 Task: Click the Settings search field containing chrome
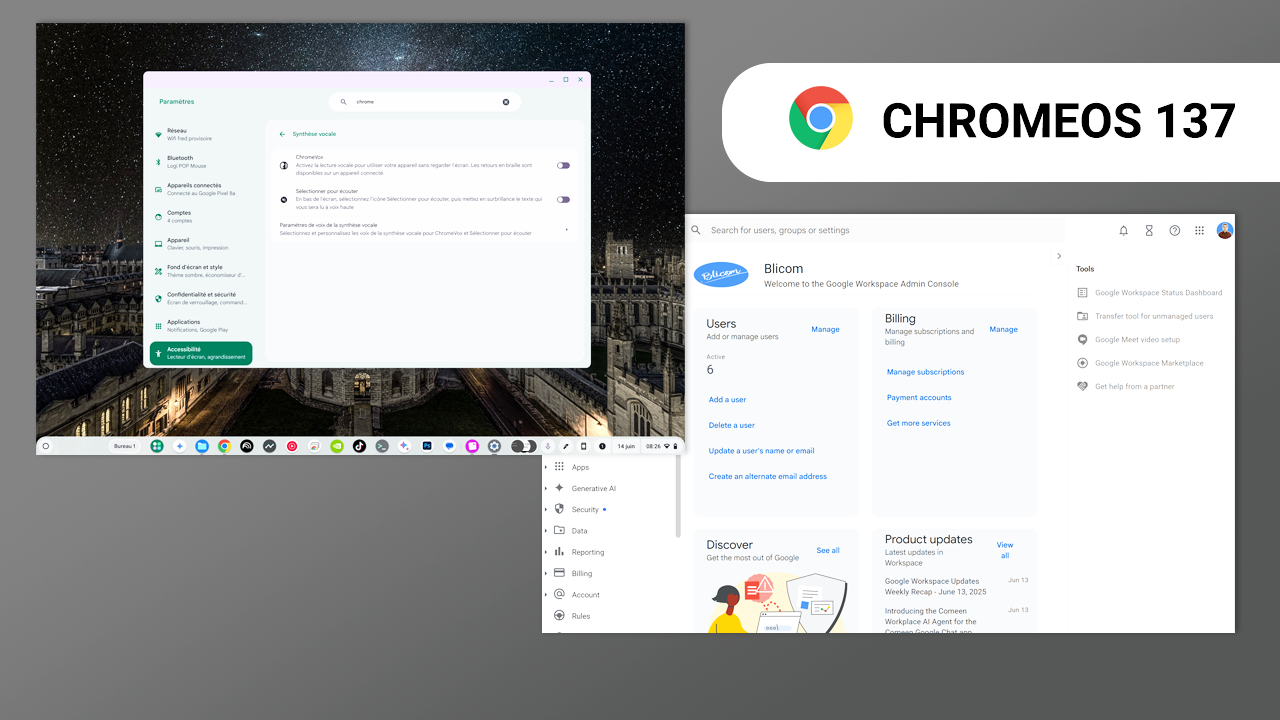pos(425,102)
